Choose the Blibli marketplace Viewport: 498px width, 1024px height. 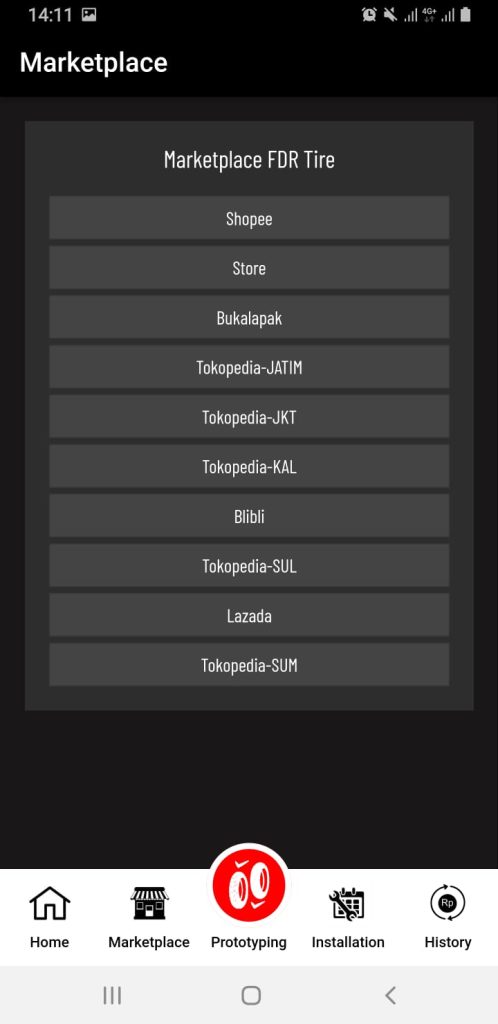pos(249,516)
